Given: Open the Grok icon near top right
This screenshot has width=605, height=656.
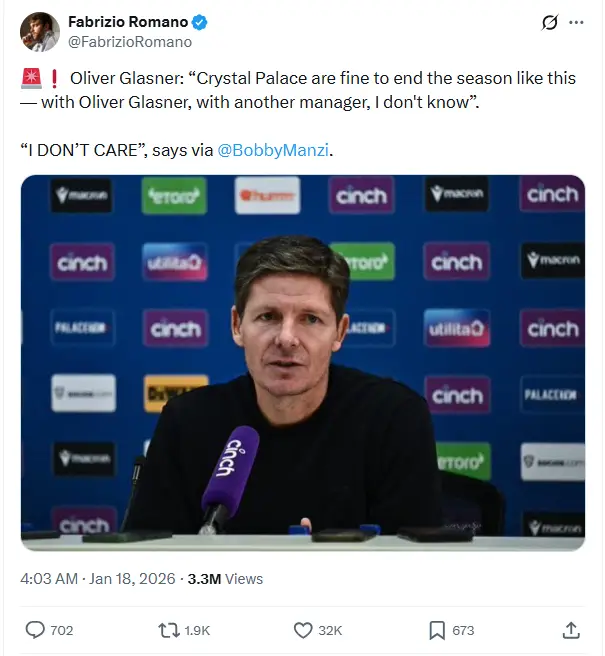Looking at the screenshot, I should point(548,23).
